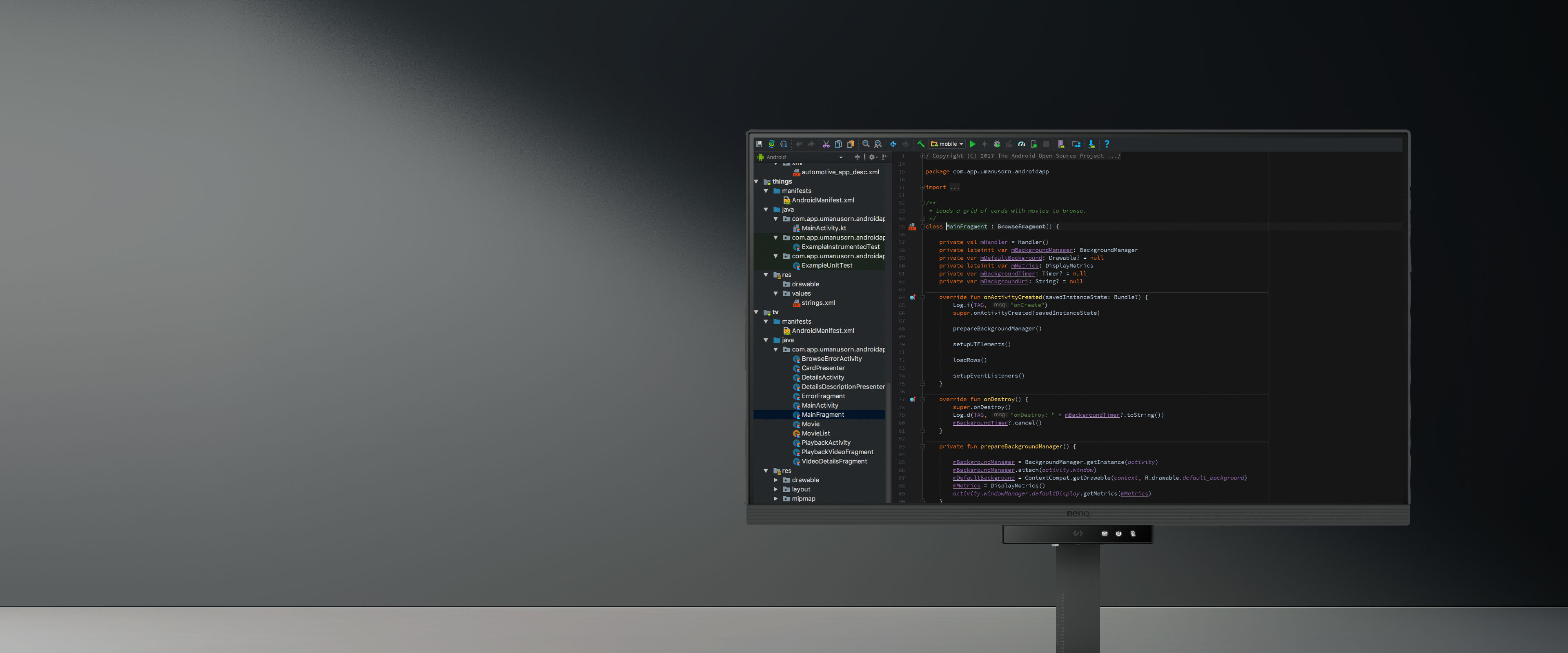Open Find using the magnifier icon
This screenshot has height=653, width=1568.
click(866, 144)
